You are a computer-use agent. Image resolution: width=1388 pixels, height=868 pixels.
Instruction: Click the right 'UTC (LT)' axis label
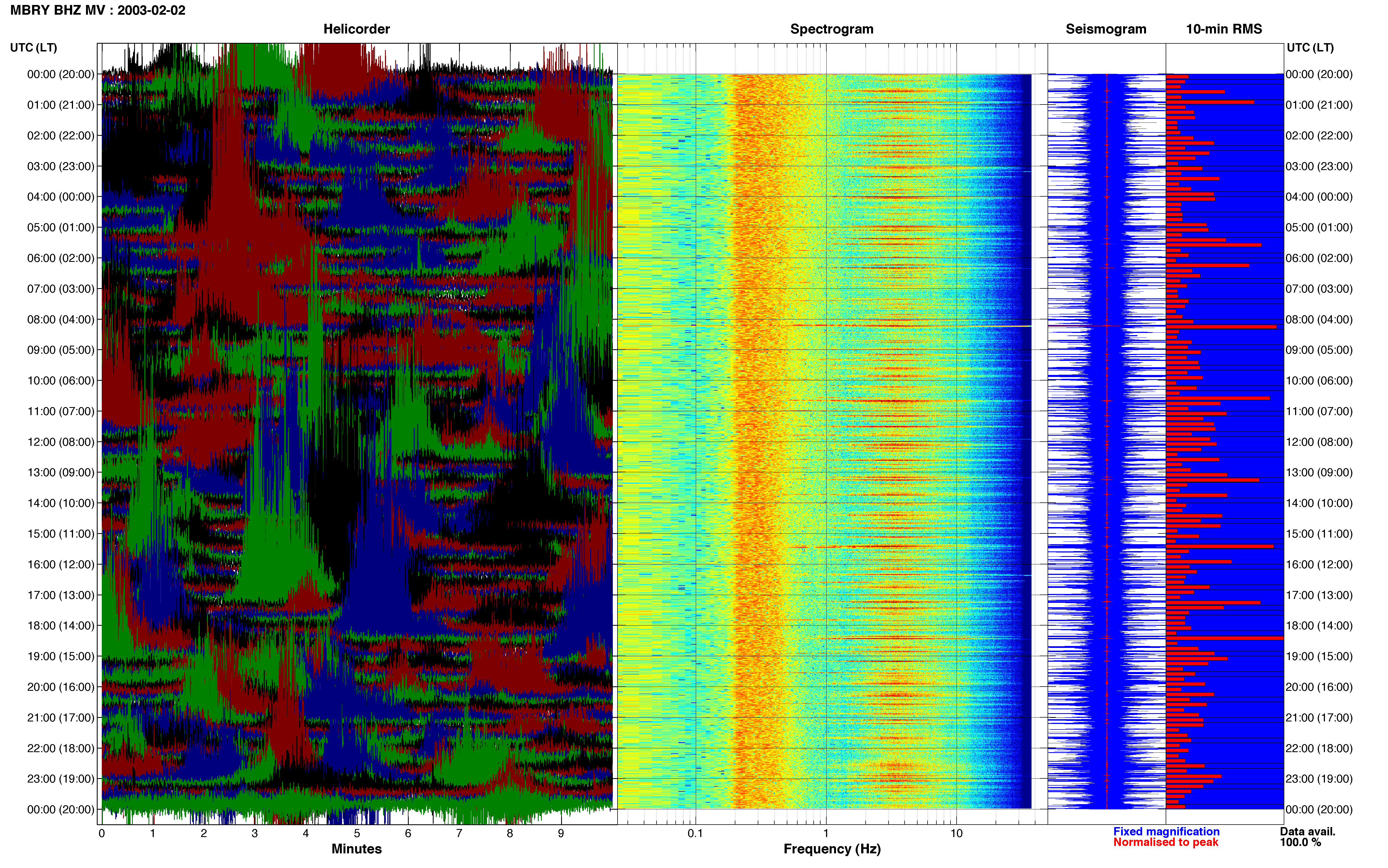tap(1310, 47)
